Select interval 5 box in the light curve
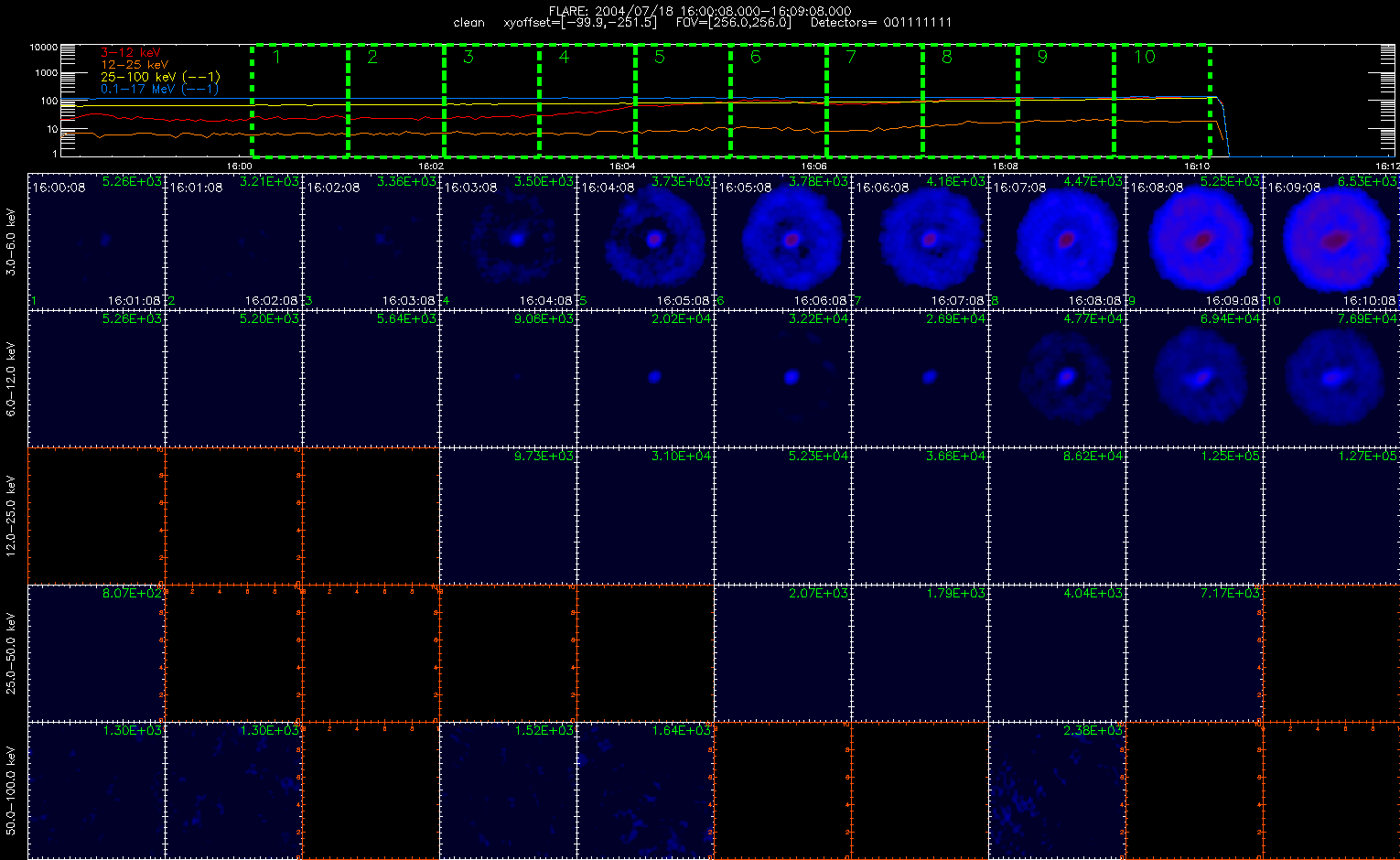1400x860 pixels. [683, 101]
